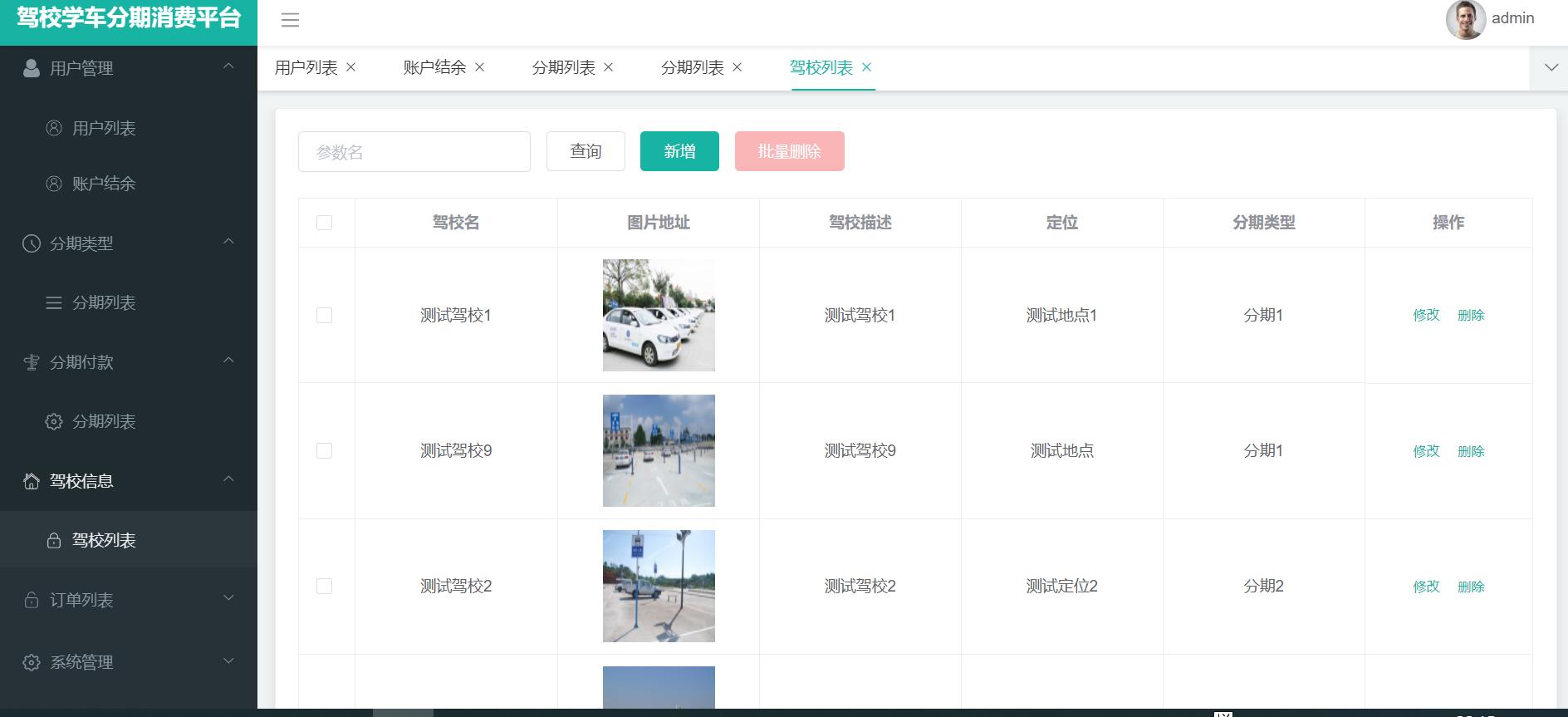Select the 驾校列表 tab
The width and height of the screenshot is (1568, 717).
pos(821,68)
